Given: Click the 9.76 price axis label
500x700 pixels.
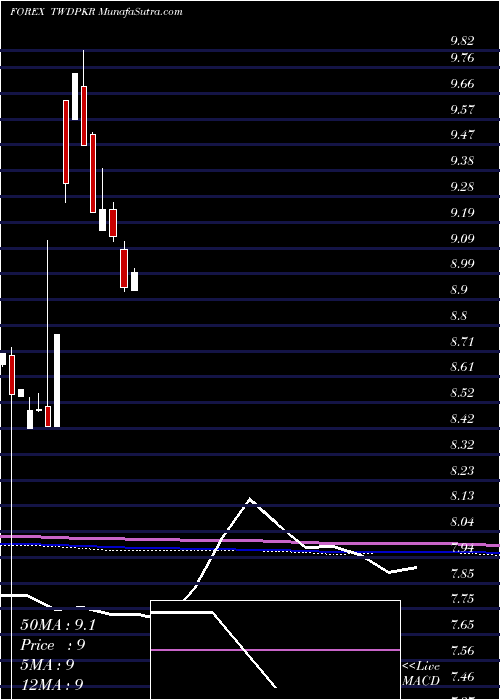Looking at the screenshot, I should (x=462, y=58).
